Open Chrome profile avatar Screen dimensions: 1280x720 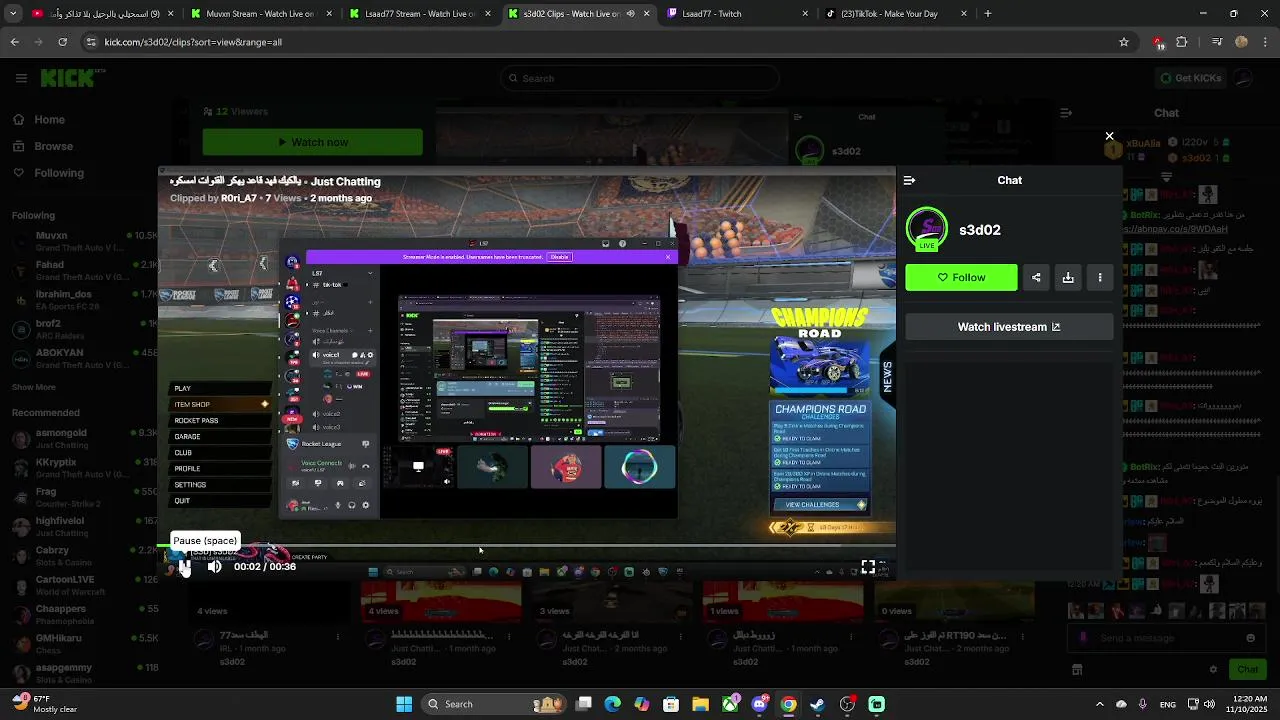coord(1241,42)
